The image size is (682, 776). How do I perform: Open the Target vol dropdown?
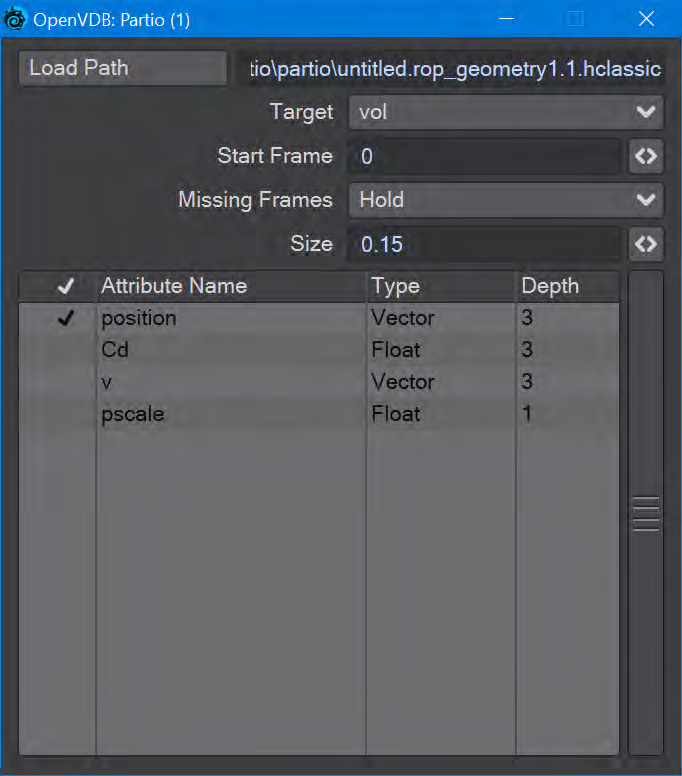click(x=506, y=112)
